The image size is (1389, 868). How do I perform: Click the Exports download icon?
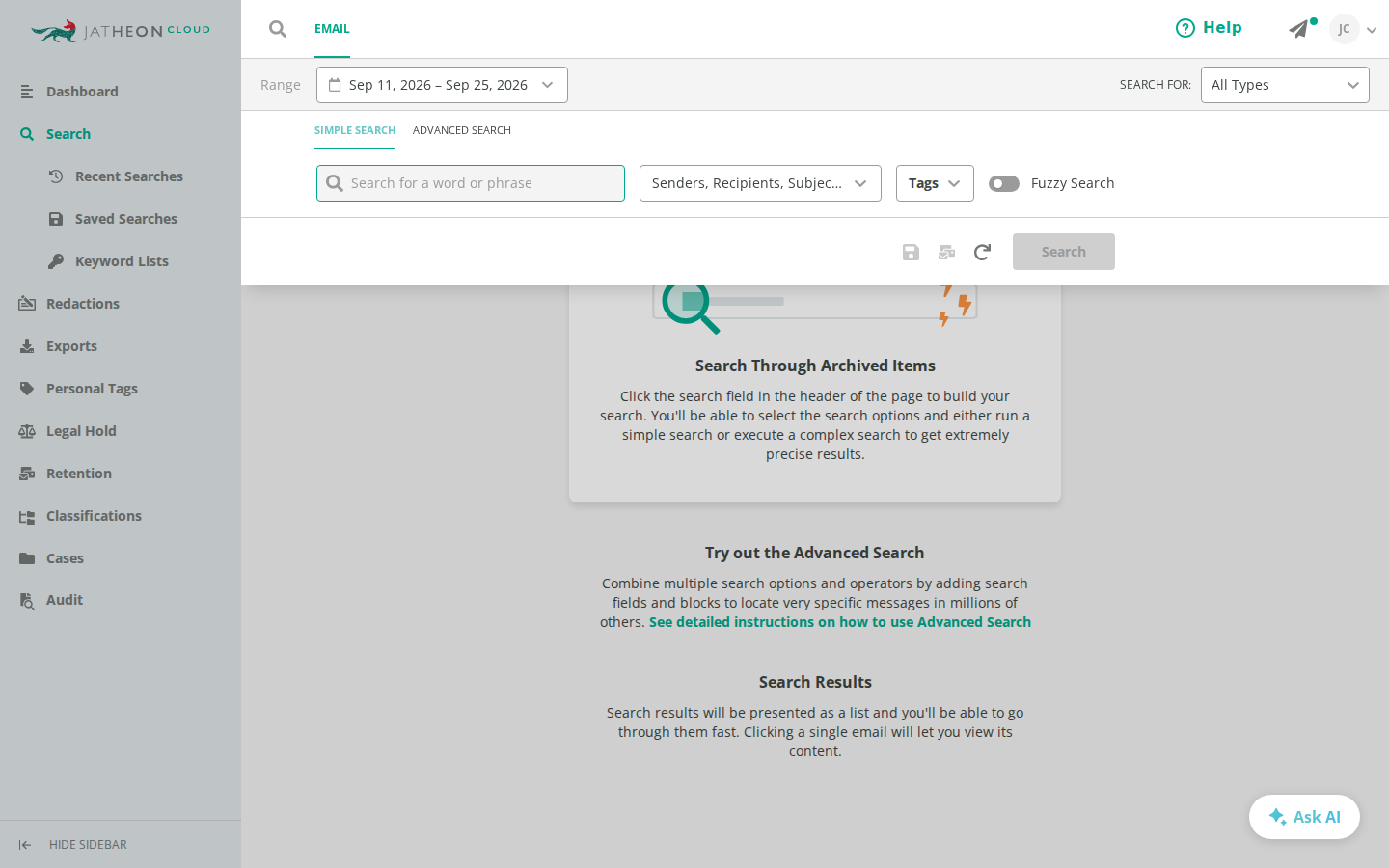click(x=27, y=346)
